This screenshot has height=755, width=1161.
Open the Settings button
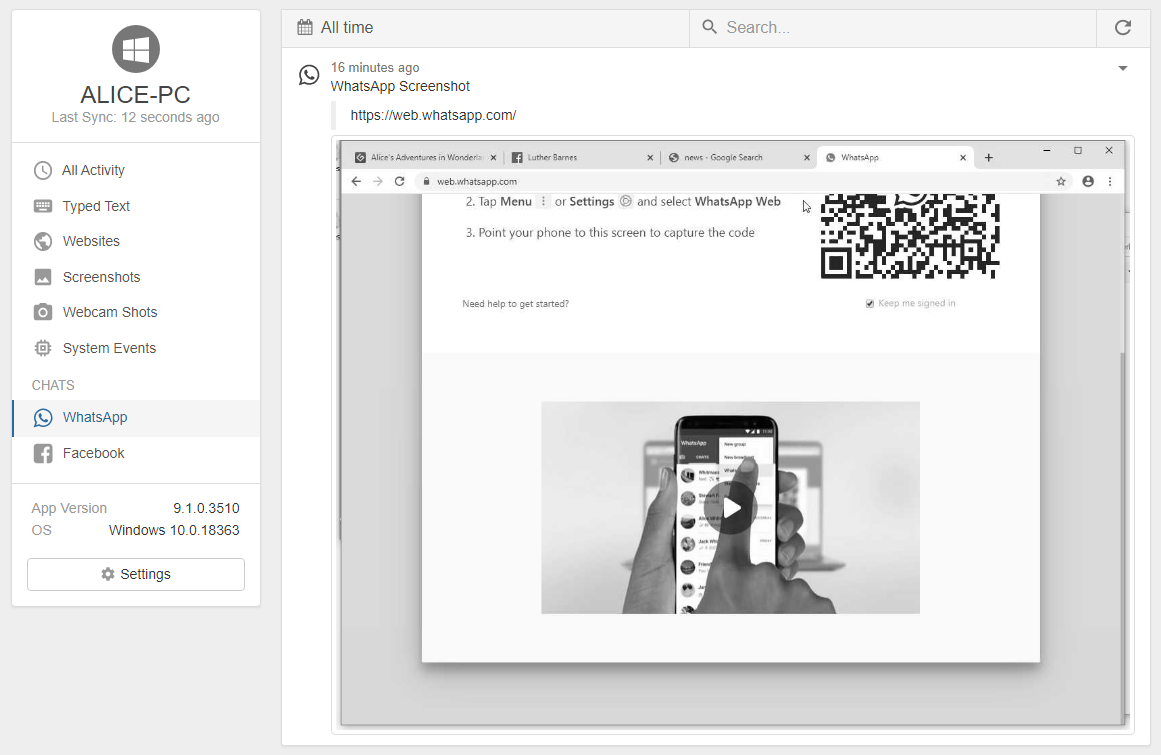135,574
